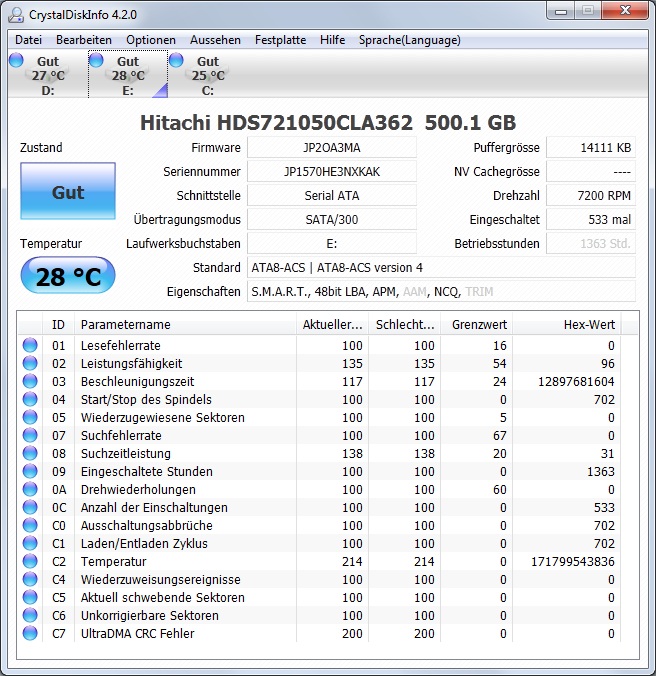The width and height of the screenshot is (656, 676).
Task: Click the Grenzwert value 67
Action: (x=500, y=435)
